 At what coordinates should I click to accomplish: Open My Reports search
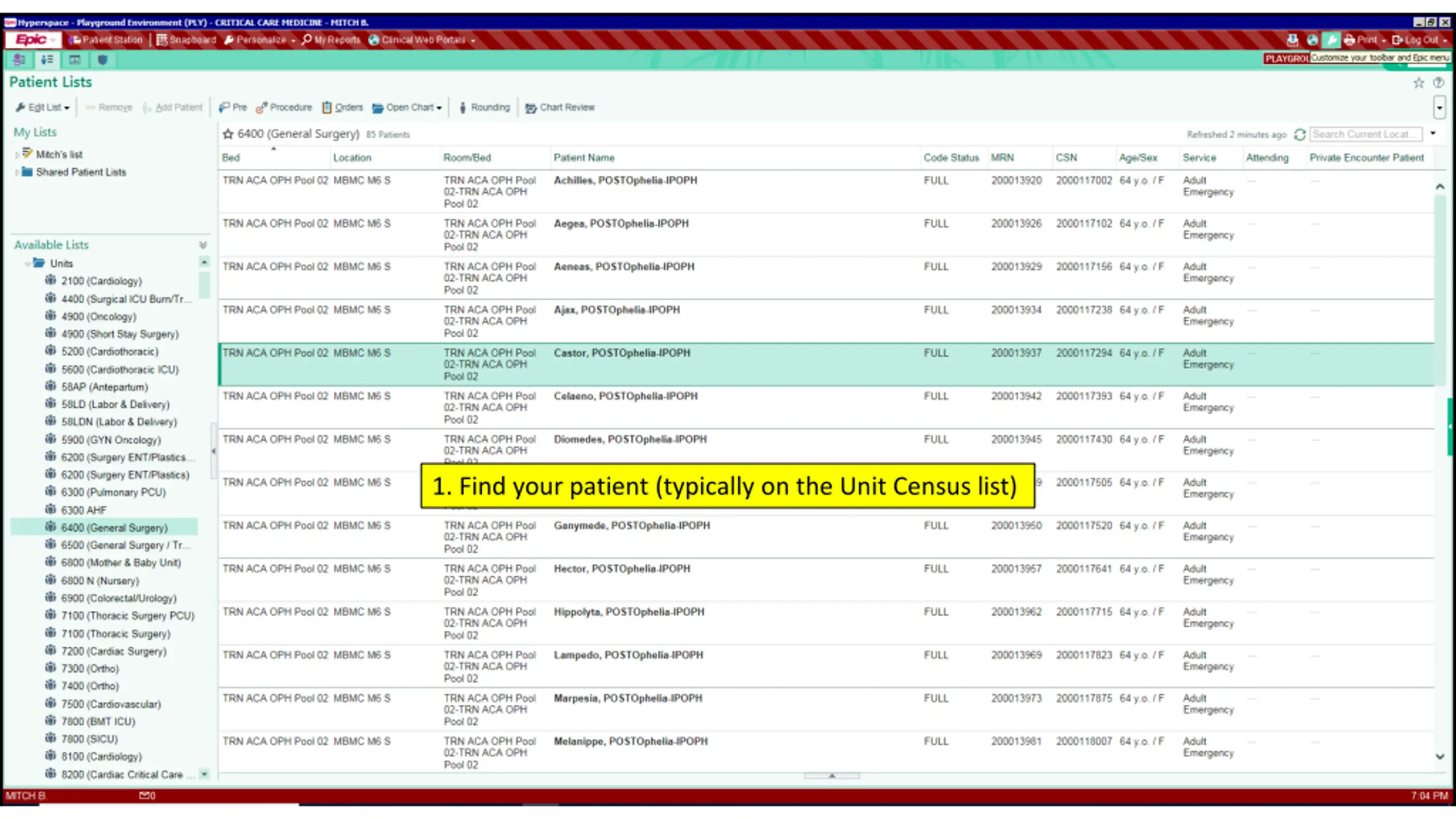tap(331, 40)
